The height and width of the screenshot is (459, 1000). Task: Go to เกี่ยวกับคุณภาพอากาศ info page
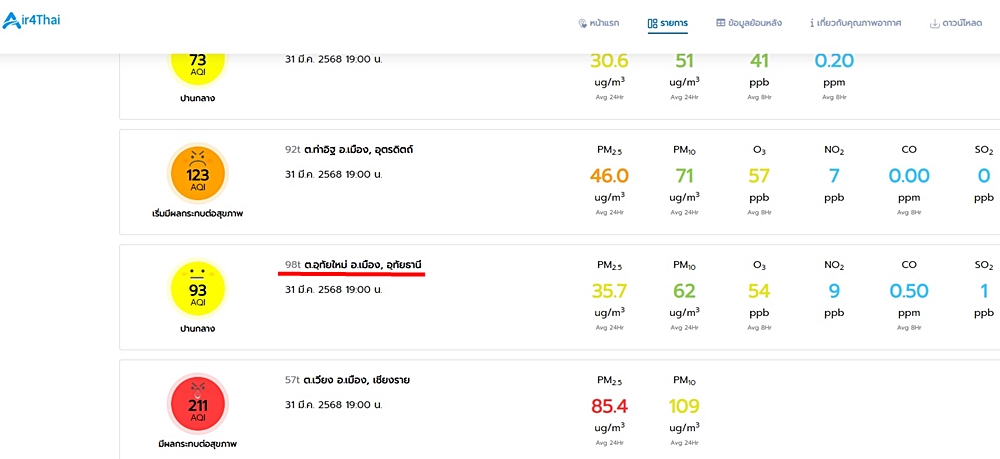pyautogui.click(x=855, y=23)
